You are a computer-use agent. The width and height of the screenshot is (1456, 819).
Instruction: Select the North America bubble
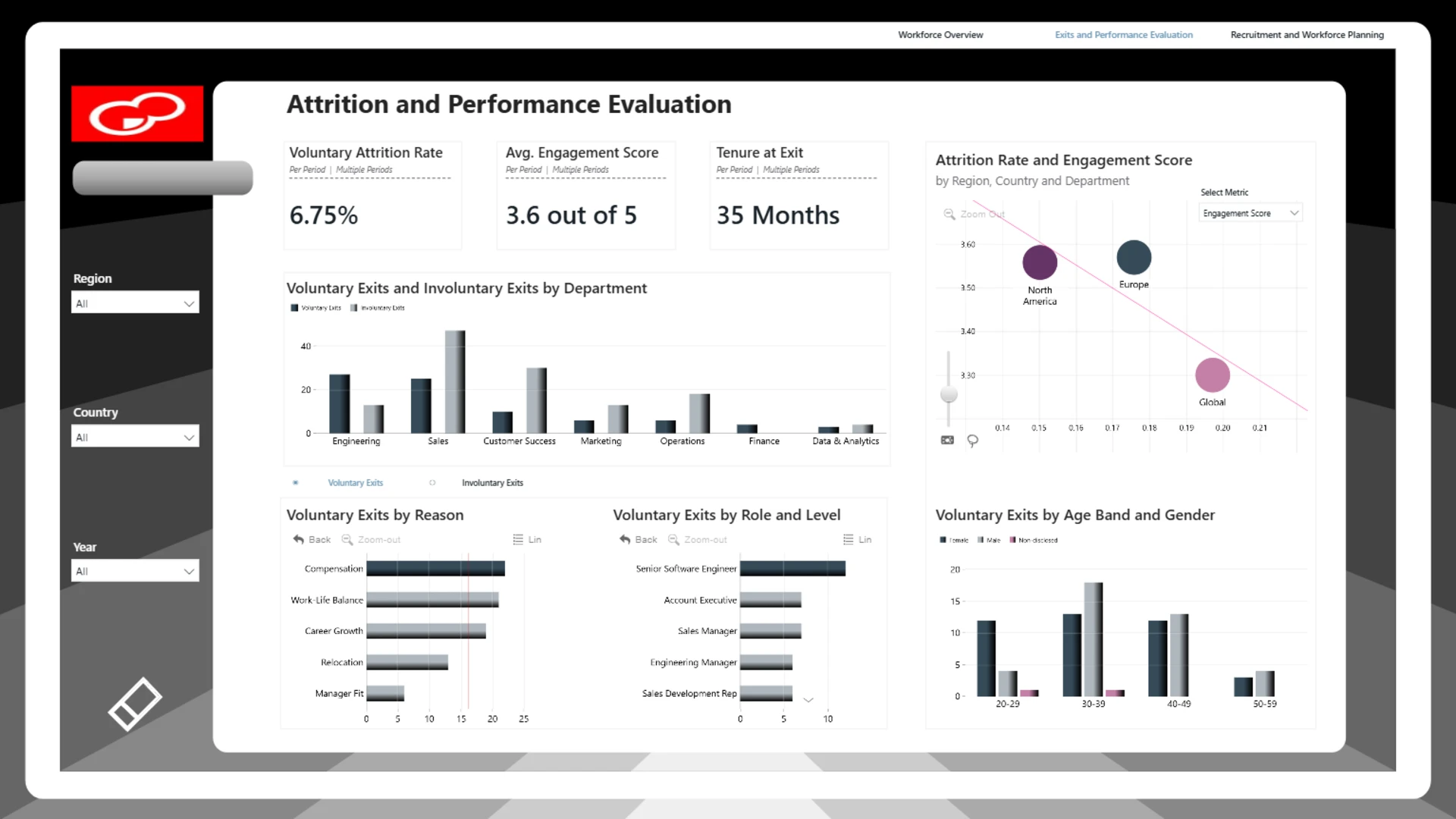click(x=1040, y=262)
